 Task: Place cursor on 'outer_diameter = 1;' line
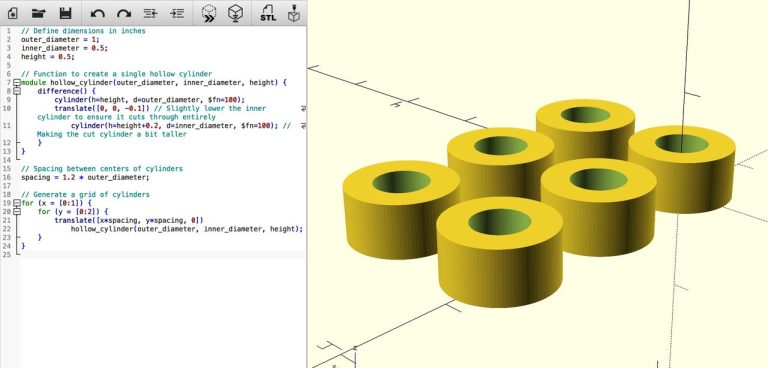click(x=60, y=39)
